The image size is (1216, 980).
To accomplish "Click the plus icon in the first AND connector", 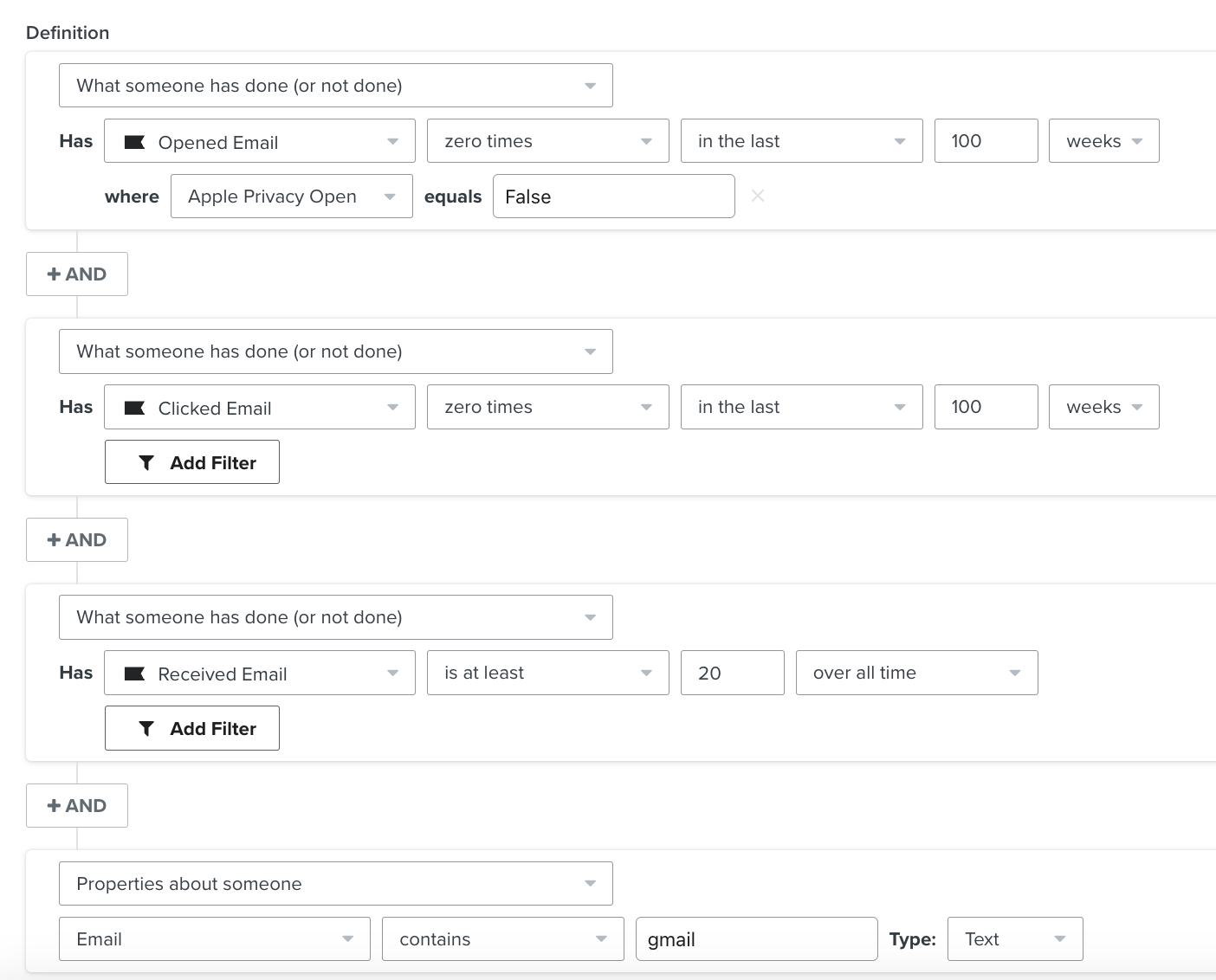I will 54,274.
